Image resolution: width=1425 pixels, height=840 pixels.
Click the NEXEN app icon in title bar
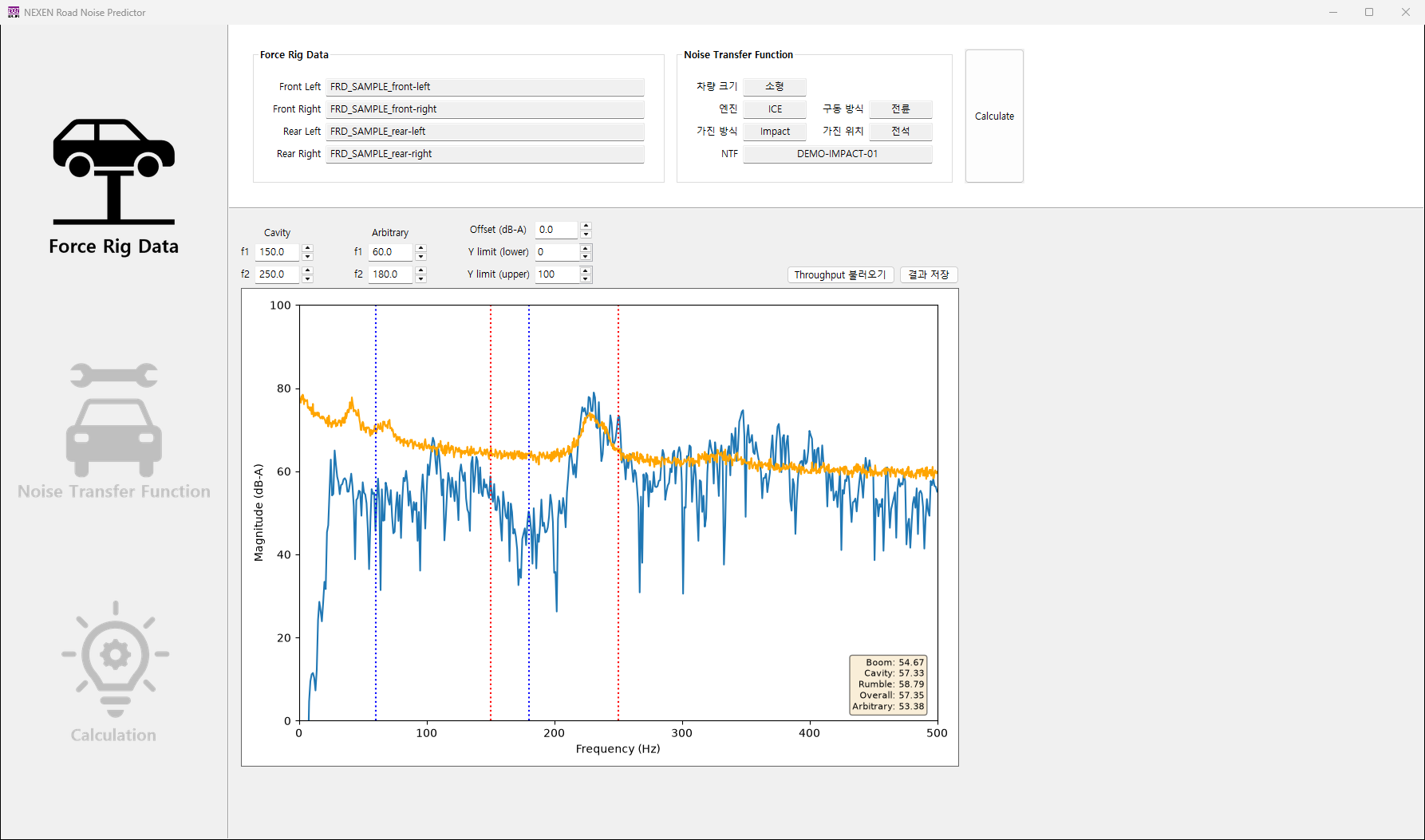point(14,12)
